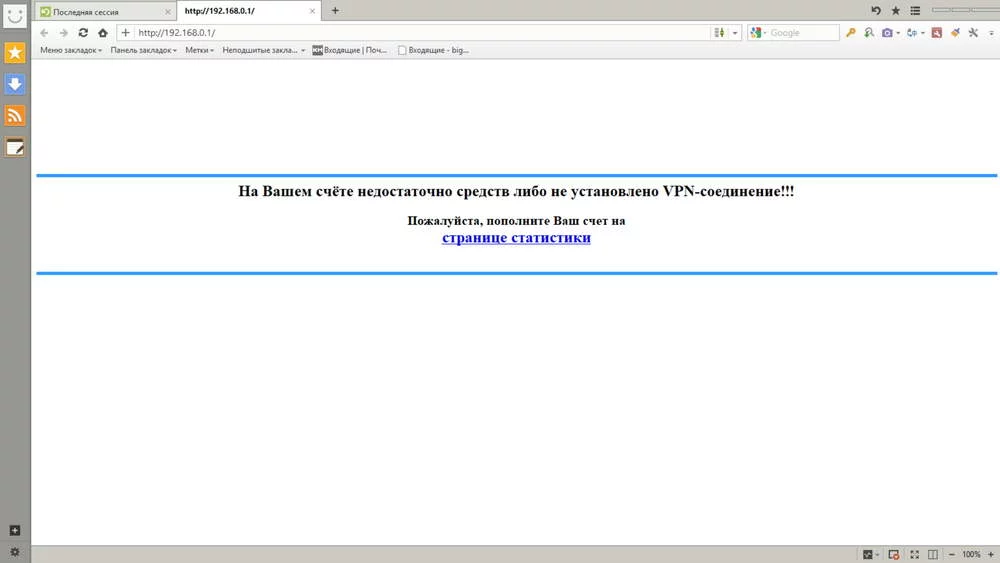
Task: Click the status bar window-mode icon
Action: (x=867, y=555)
